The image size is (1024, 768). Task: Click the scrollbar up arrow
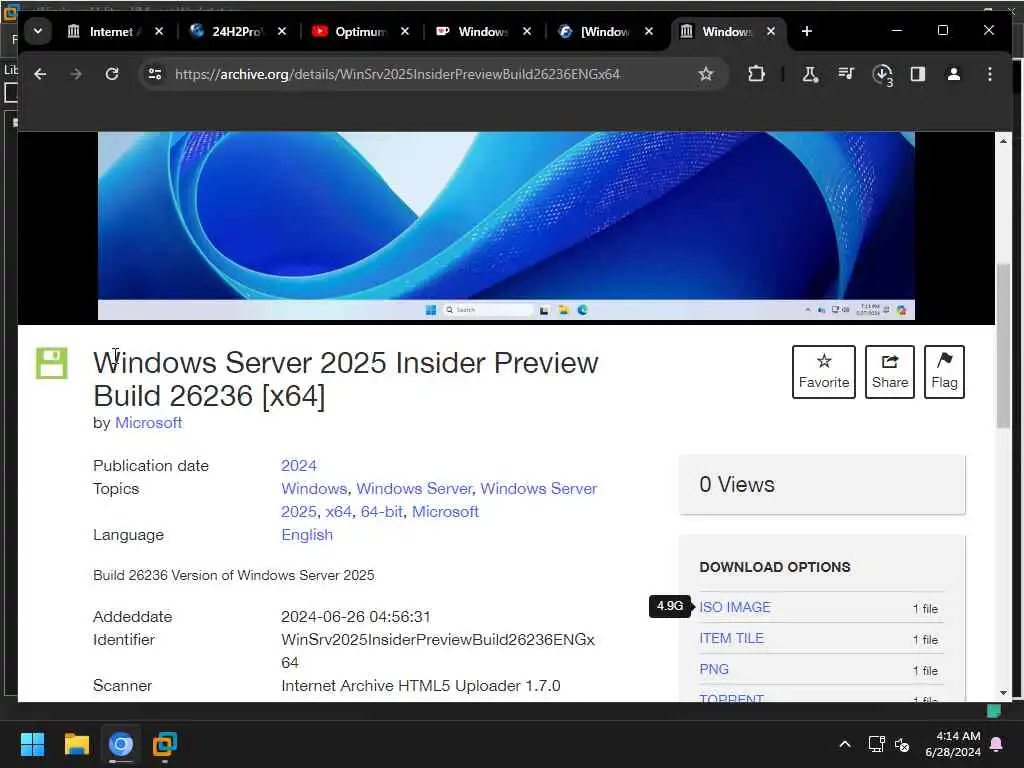point(1003,141)
